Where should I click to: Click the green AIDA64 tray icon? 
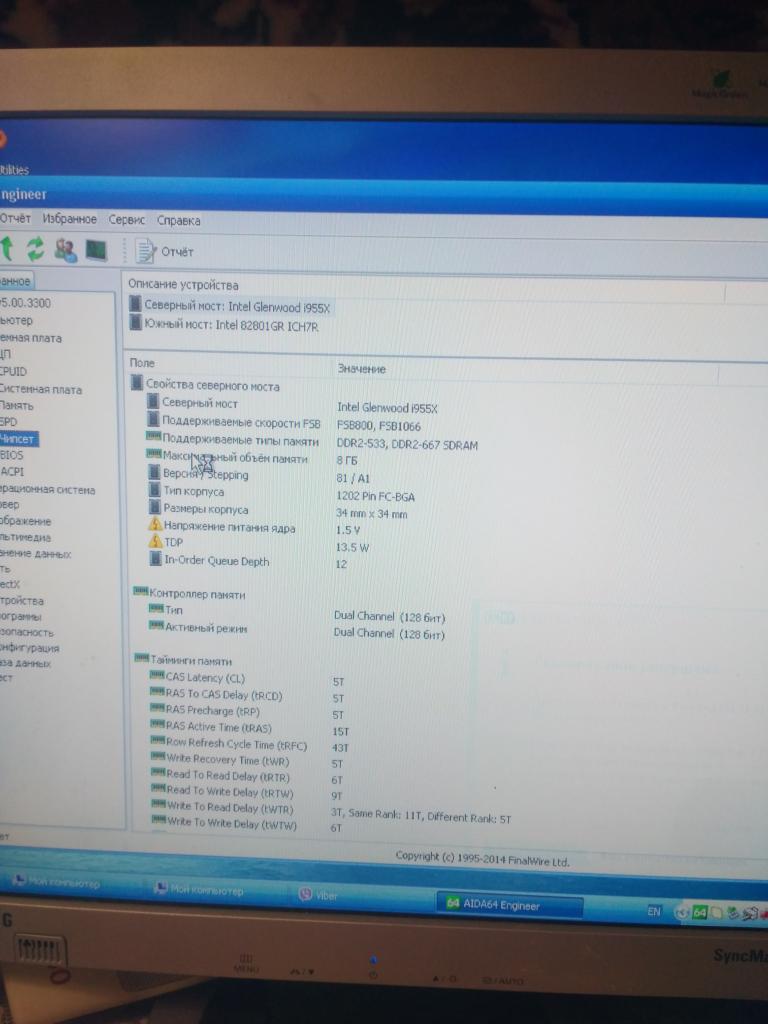[699, 912]
